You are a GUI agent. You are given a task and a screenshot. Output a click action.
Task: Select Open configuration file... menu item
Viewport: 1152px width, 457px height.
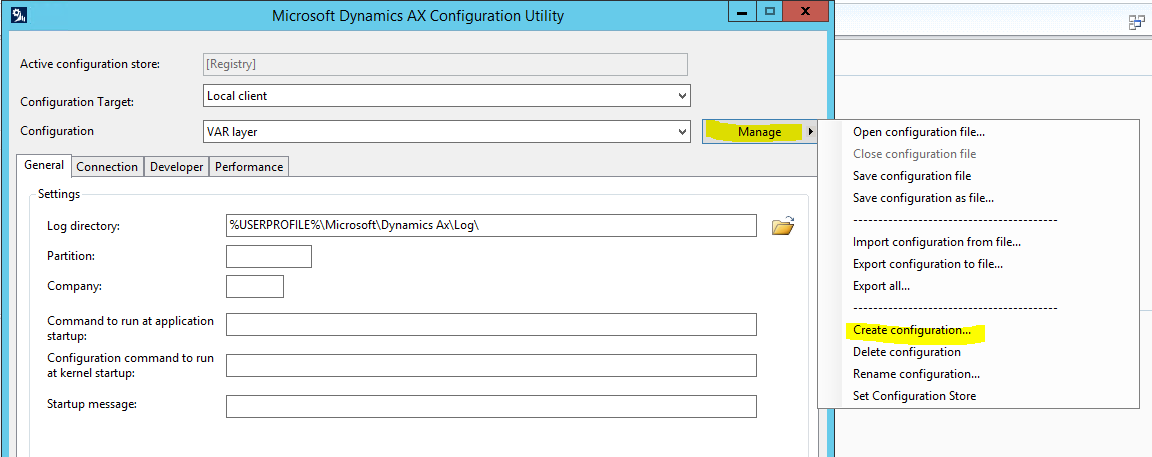coord(918,132)
